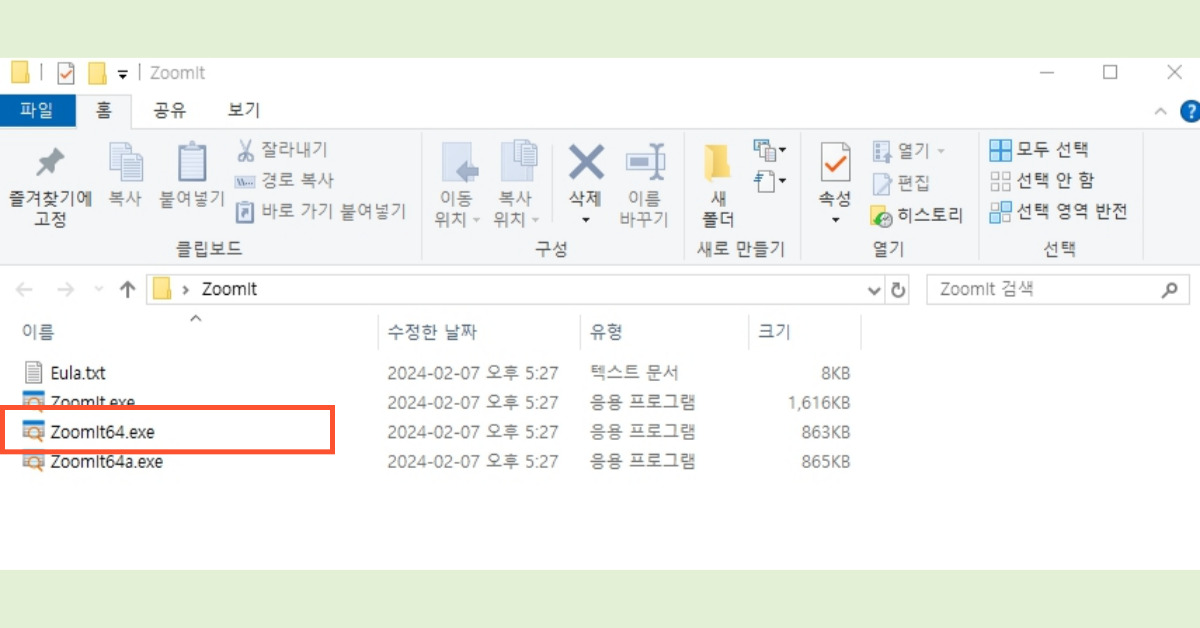Refresh the ZoomIt folder view

click(898, 290)
